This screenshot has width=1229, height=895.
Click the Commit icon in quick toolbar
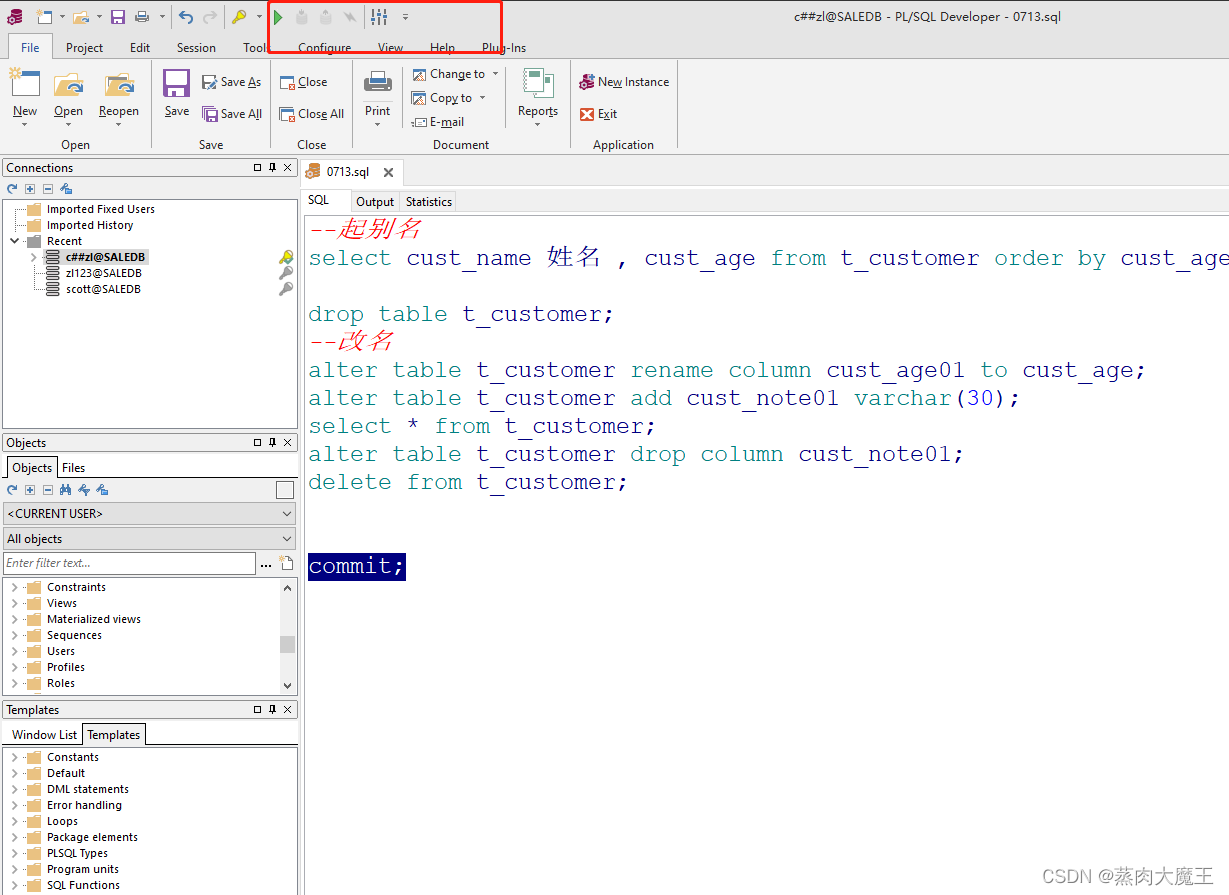302,17
